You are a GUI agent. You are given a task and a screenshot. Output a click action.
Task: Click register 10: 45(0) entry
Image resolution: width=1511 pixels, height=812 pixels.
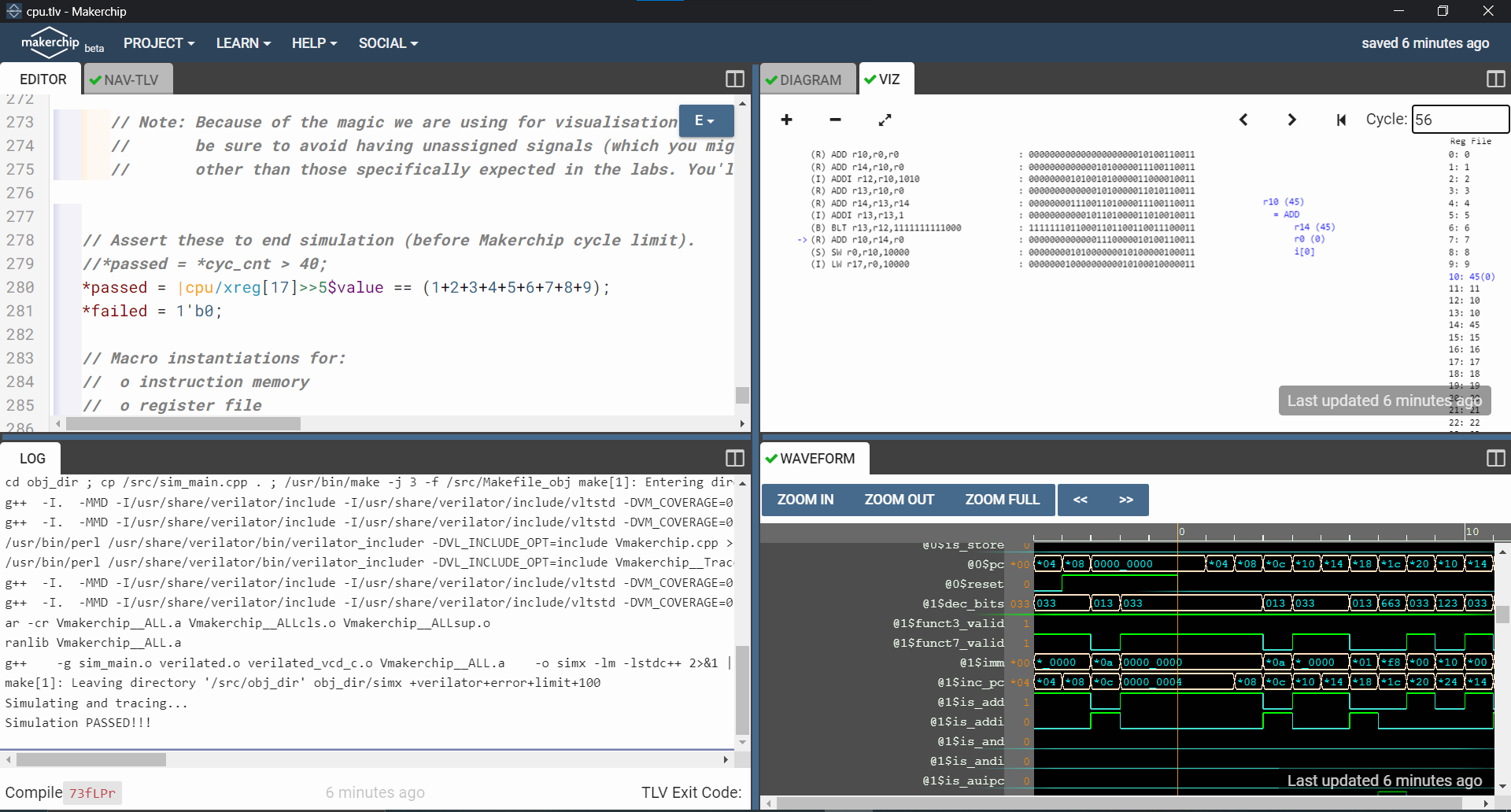1472,276
